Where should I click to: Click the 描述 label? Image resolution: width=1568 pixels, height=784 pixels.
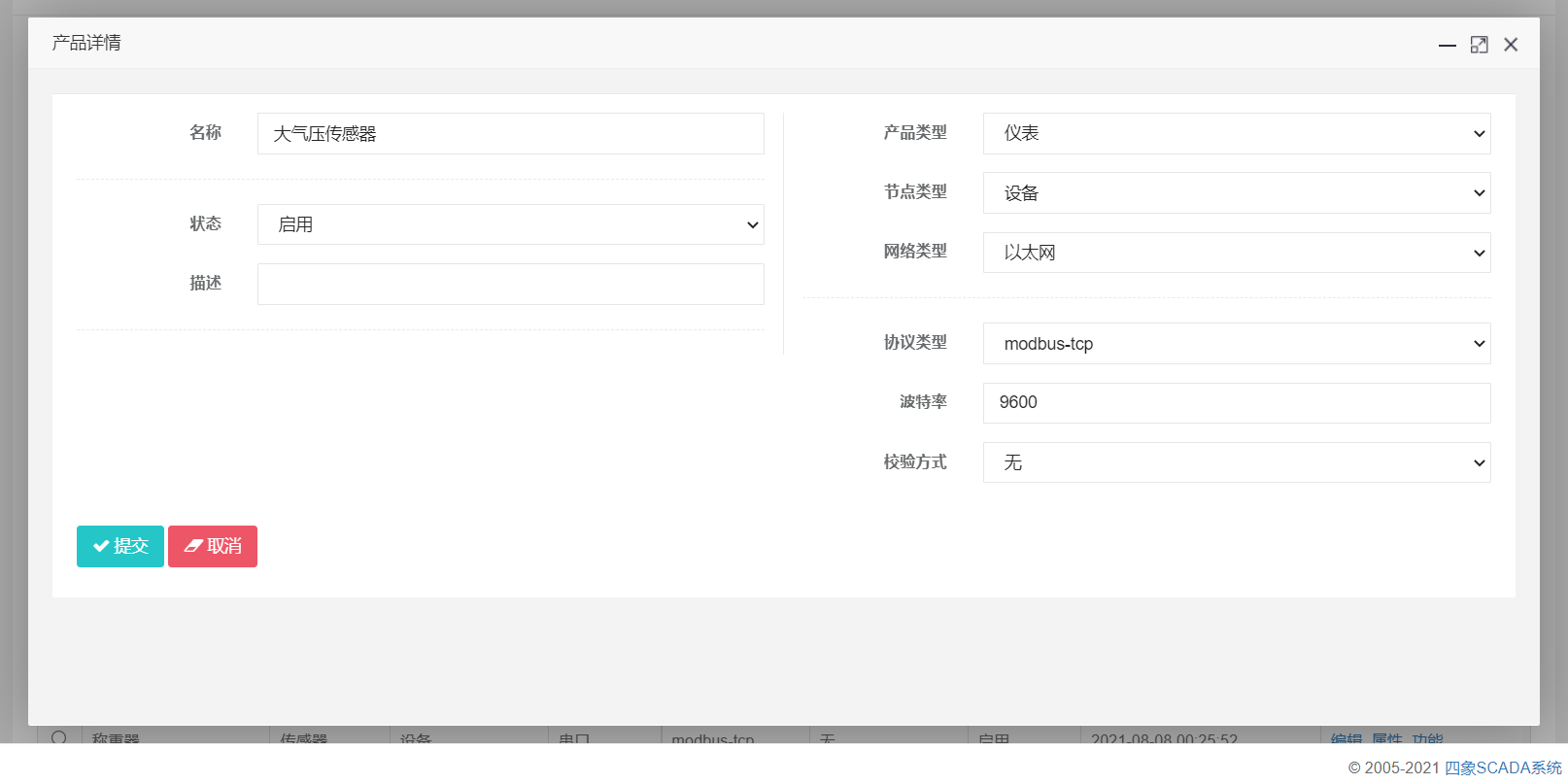point(205,283)
